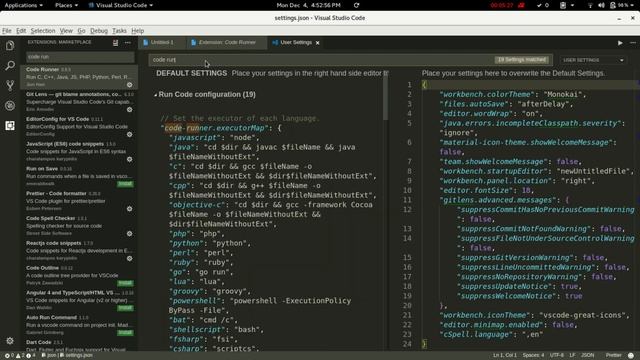Open extensions panel more actions menu
Viewport: 640px width, 360px height.
pos(128,42)
